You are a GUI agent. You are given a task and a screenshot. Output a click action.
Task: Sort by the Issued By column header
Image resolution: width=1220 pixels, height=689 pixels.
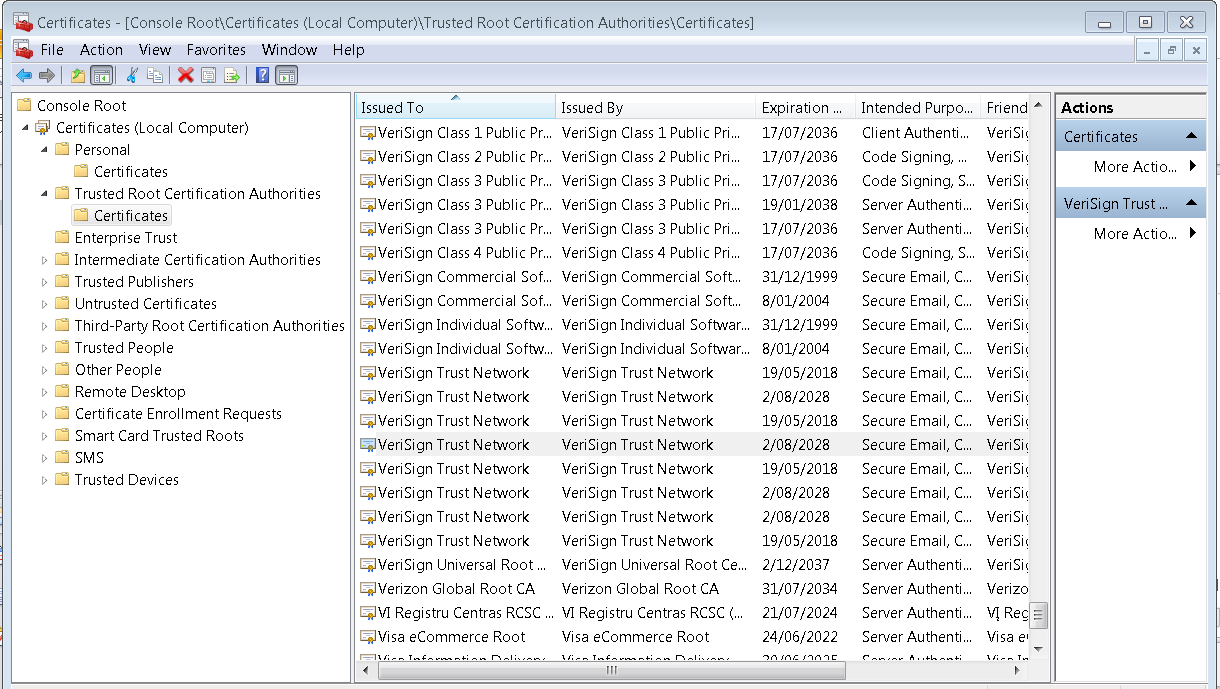tap(655, 107)
